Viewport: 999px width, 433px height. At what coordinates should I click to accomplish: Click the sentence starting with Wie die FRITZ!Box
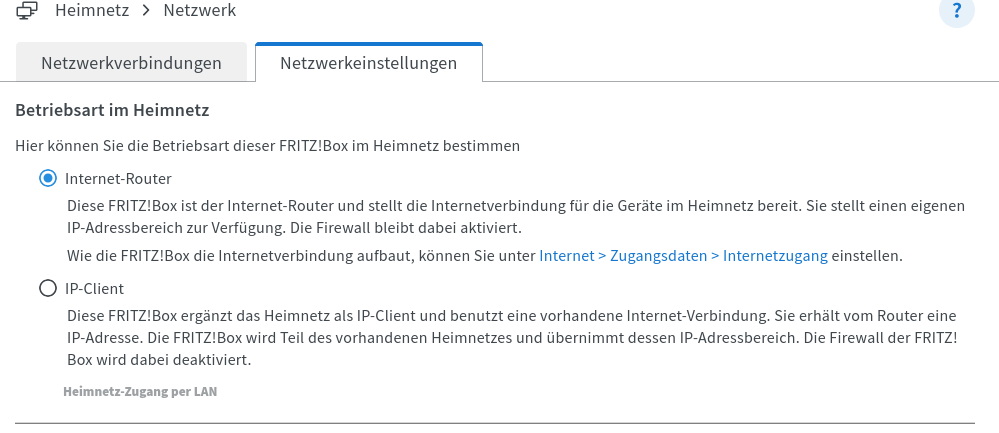[301, 255]
